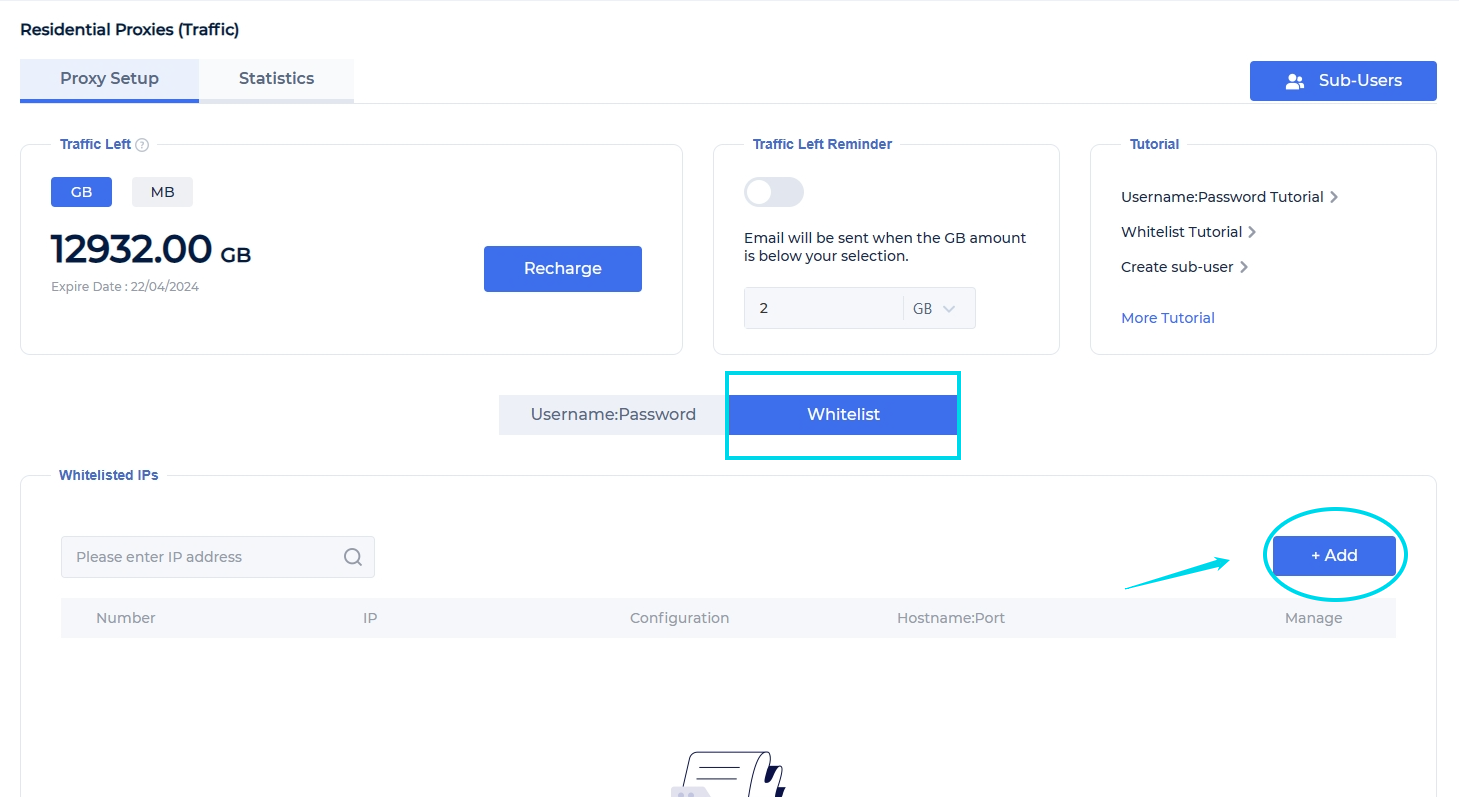The image size is (1459, 797).
Task: Click the Recharge button
Action: (562, 268)
